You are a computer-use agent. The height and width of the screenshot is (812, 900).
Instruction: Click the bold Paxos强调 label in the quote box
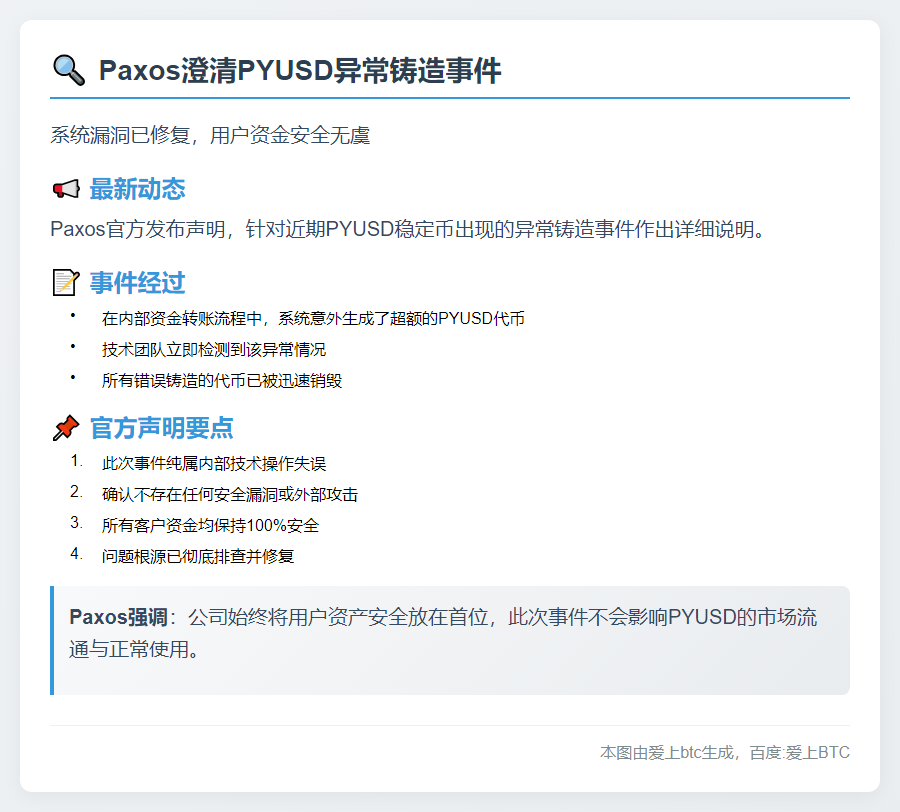(108, 617)
